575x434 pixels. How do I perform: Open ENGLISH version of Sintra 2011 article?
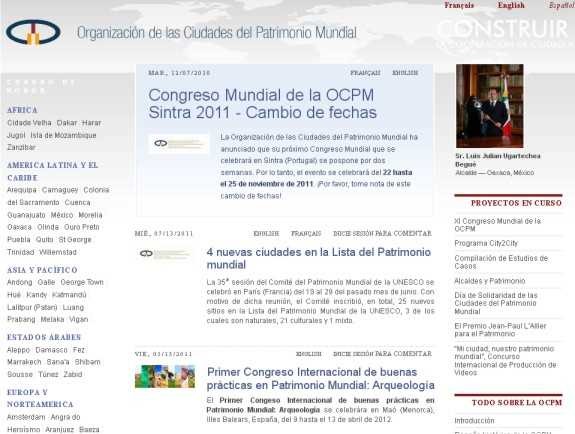click(x=405, y=73)
